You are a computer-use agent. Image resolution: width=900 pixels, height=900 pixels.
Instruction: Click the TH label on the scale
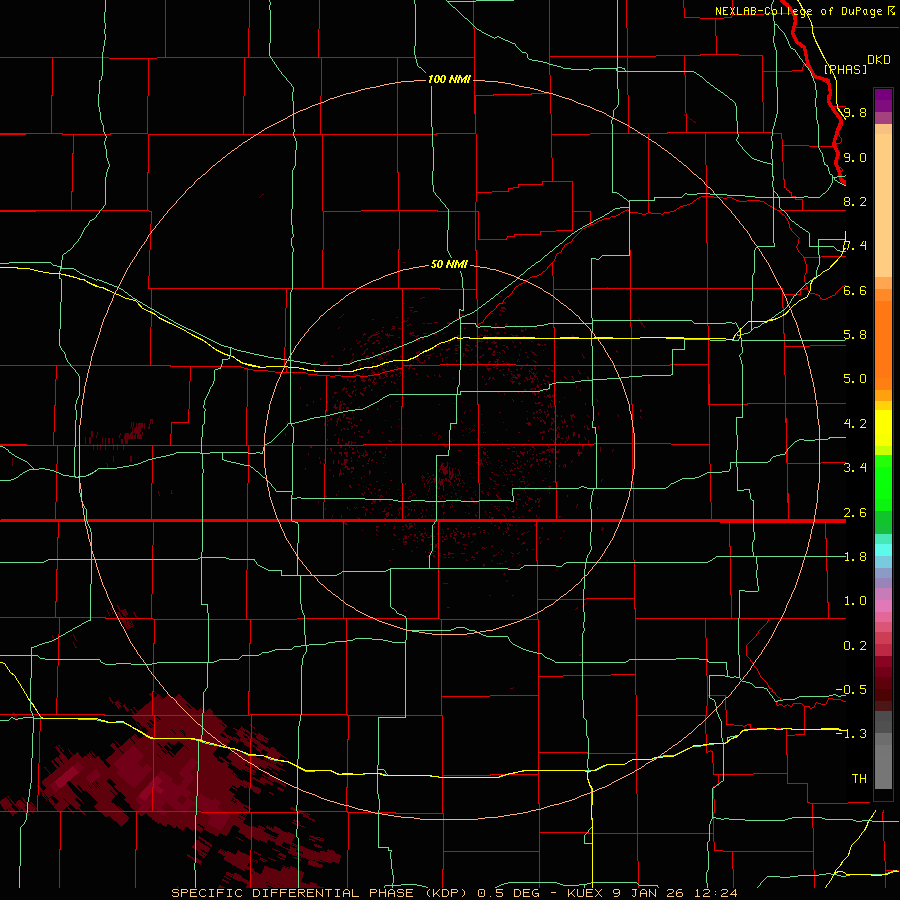pyautogui.click(x=859, y=778)
